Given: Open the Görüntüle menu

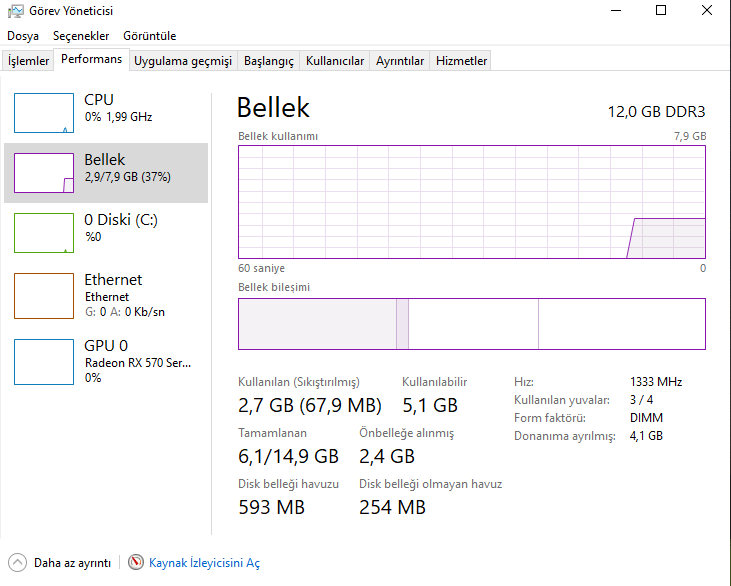Looking at the screenshot, I should 149,36.
